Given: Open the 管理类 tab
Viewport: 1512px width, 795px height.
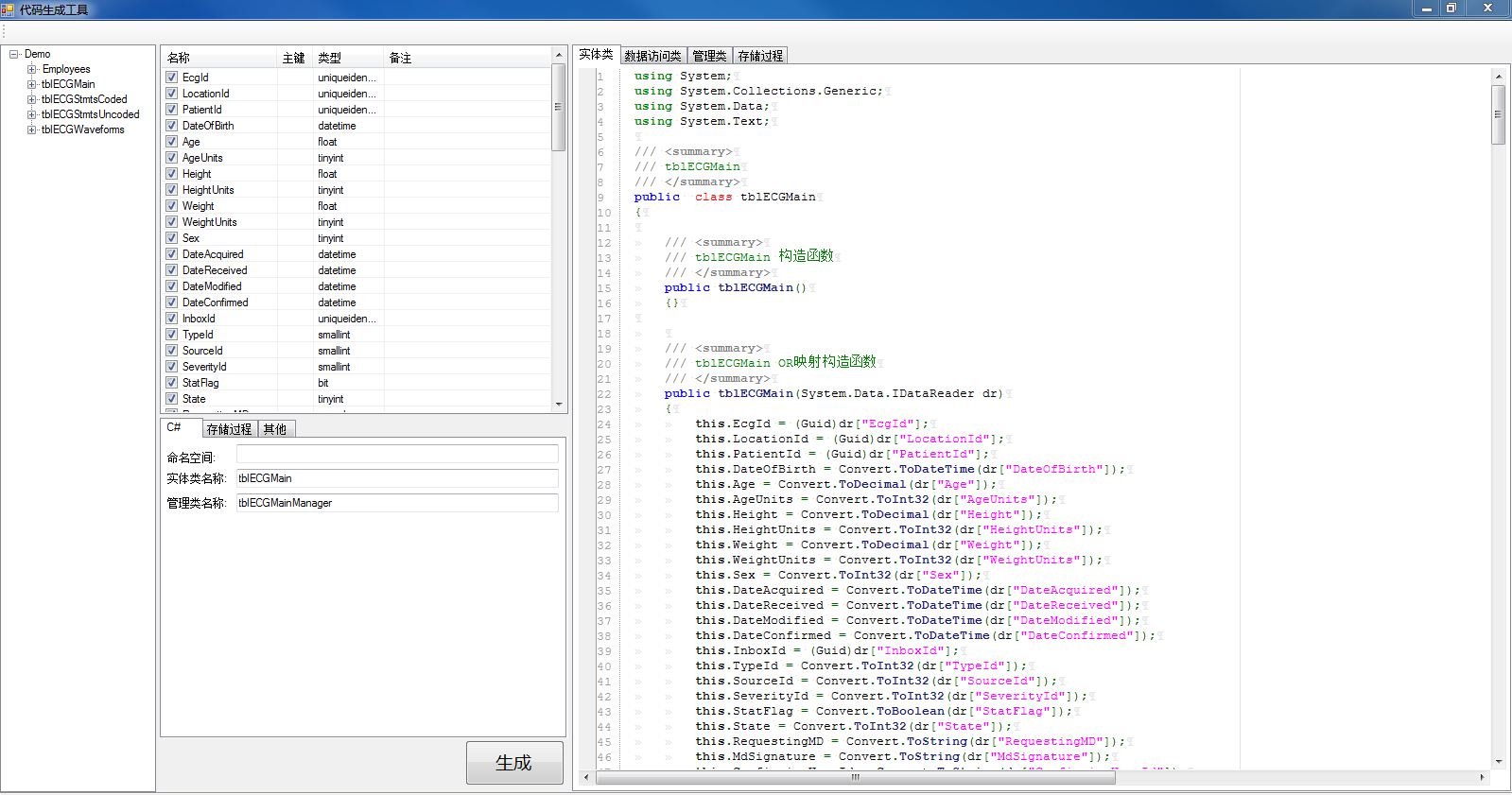Looking at the screenshot, I should pyautogui.click(x=709, y=56).
